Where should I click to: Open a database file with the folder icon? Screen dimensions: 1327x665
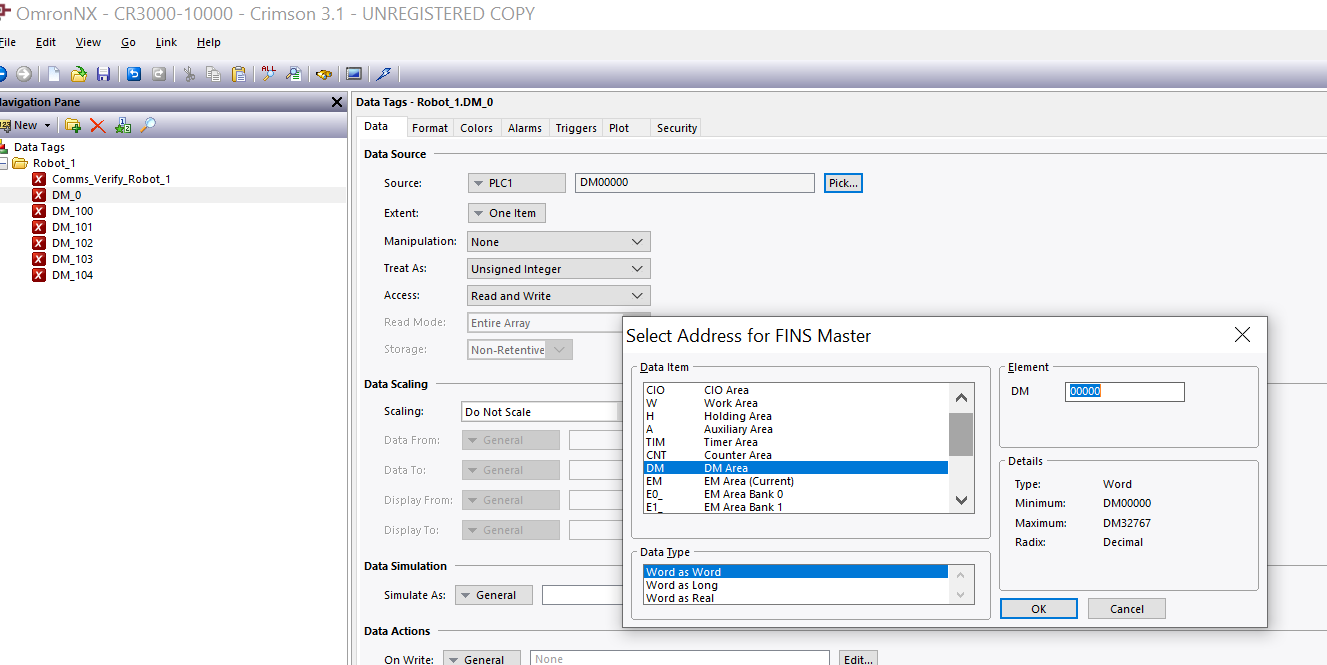point(79,74)
